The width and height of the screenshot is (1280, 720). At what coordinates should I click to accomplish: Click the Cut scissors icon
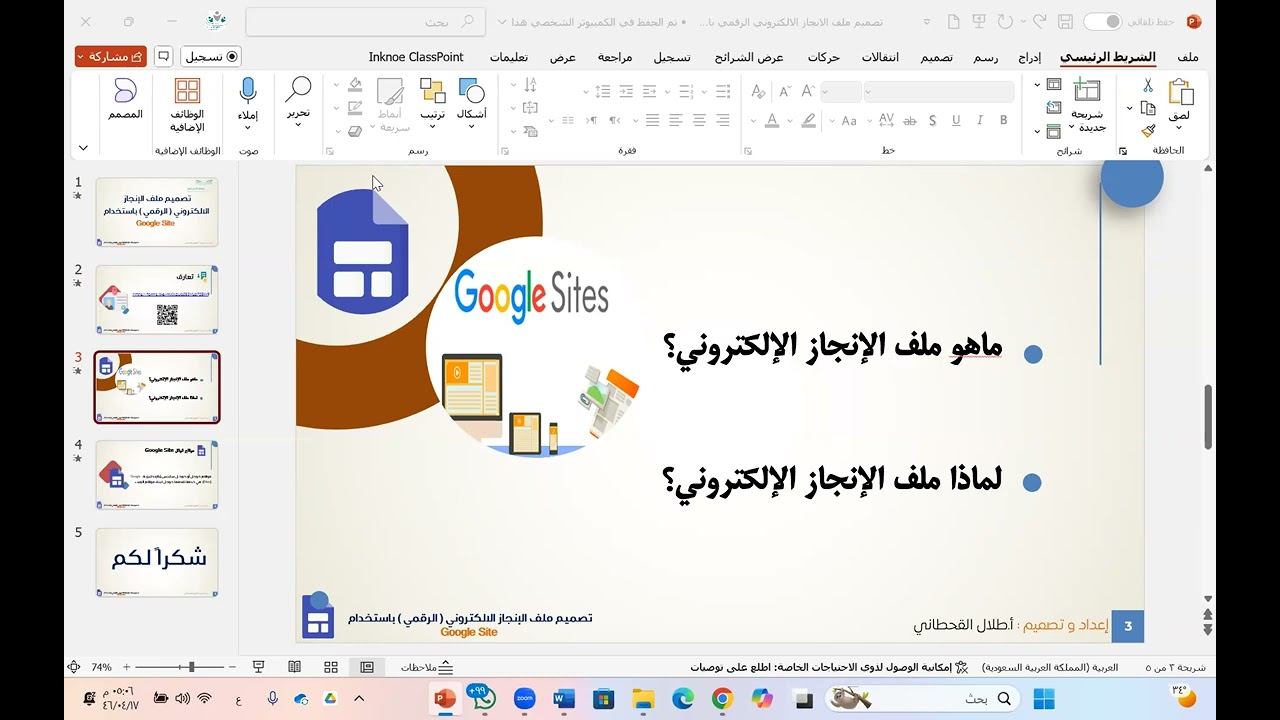pyautogui.click(x=1148, y=86)
